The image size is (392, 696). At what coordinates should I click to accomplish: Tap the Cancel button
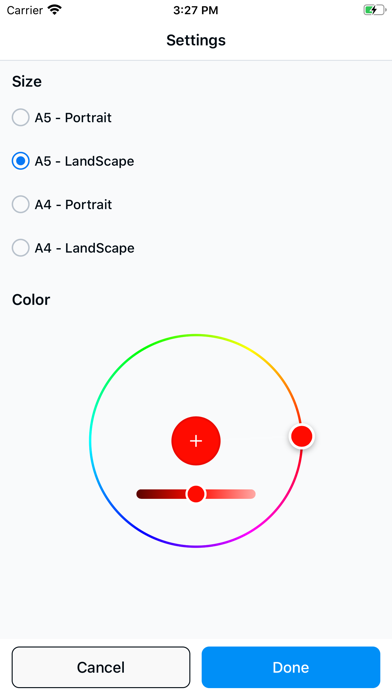tap(101, 667)
